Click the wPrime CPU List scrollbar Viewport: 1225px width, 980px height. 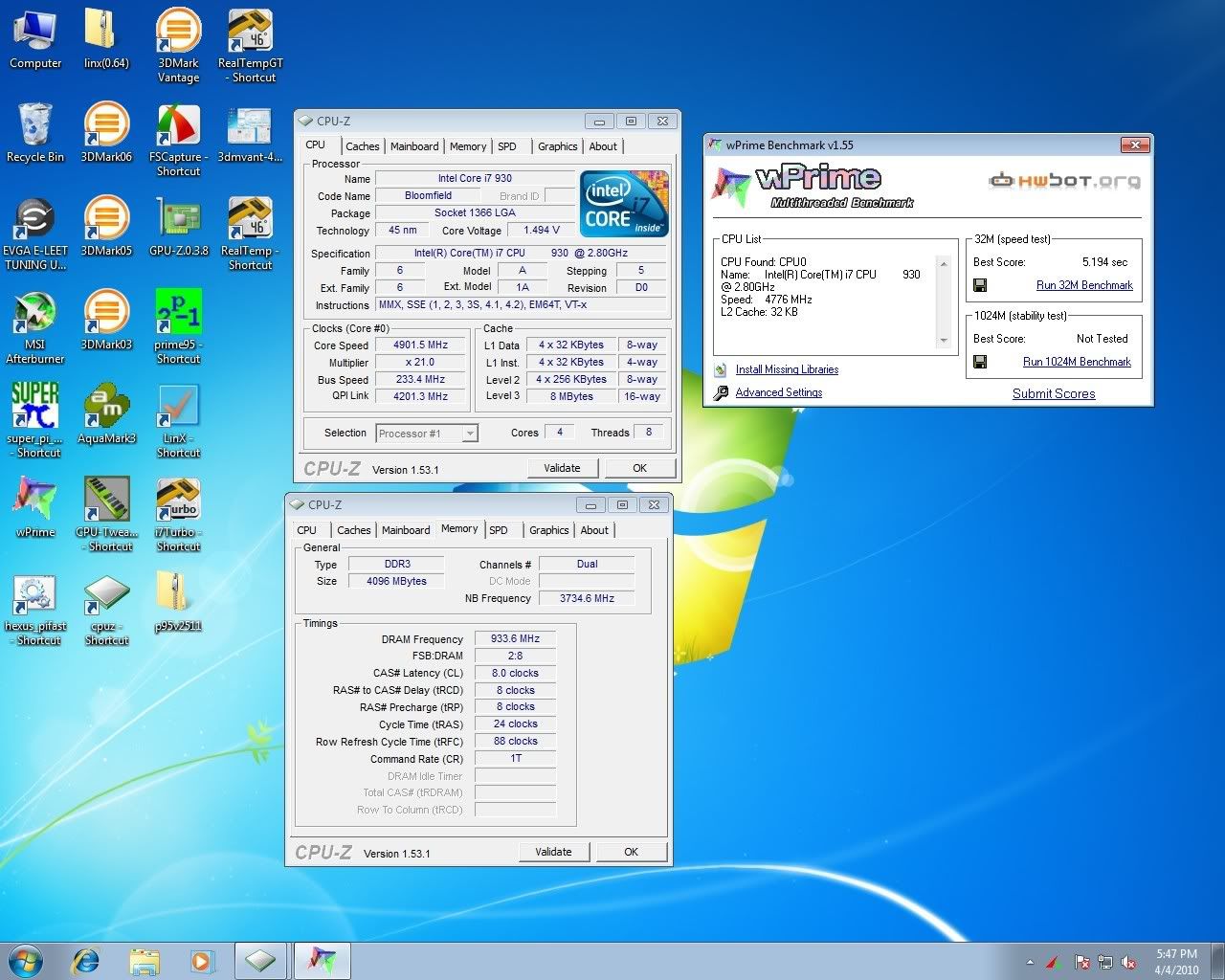[x=944, y=301]
